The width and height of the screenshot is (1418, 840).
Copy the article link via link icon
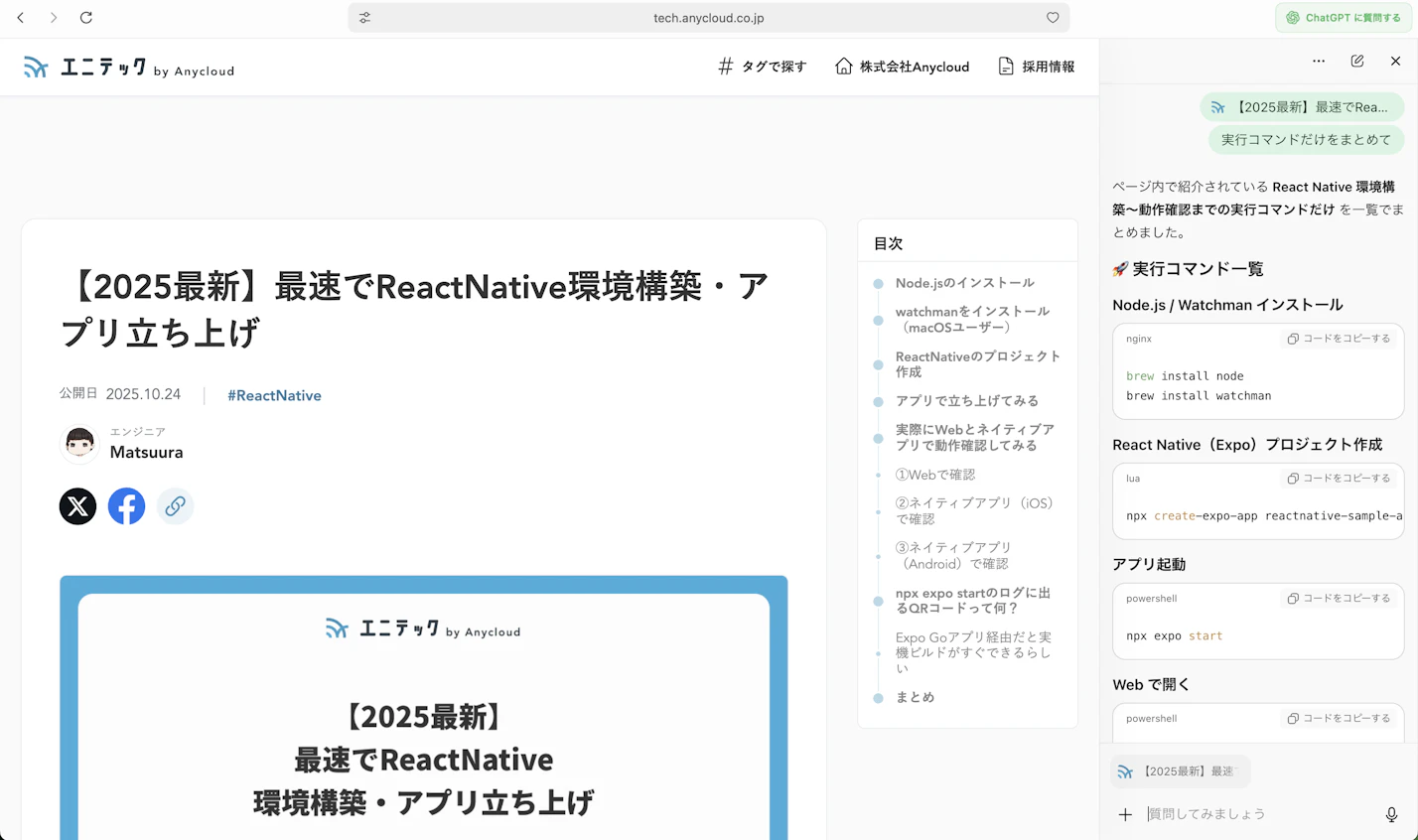pos(175,506)
